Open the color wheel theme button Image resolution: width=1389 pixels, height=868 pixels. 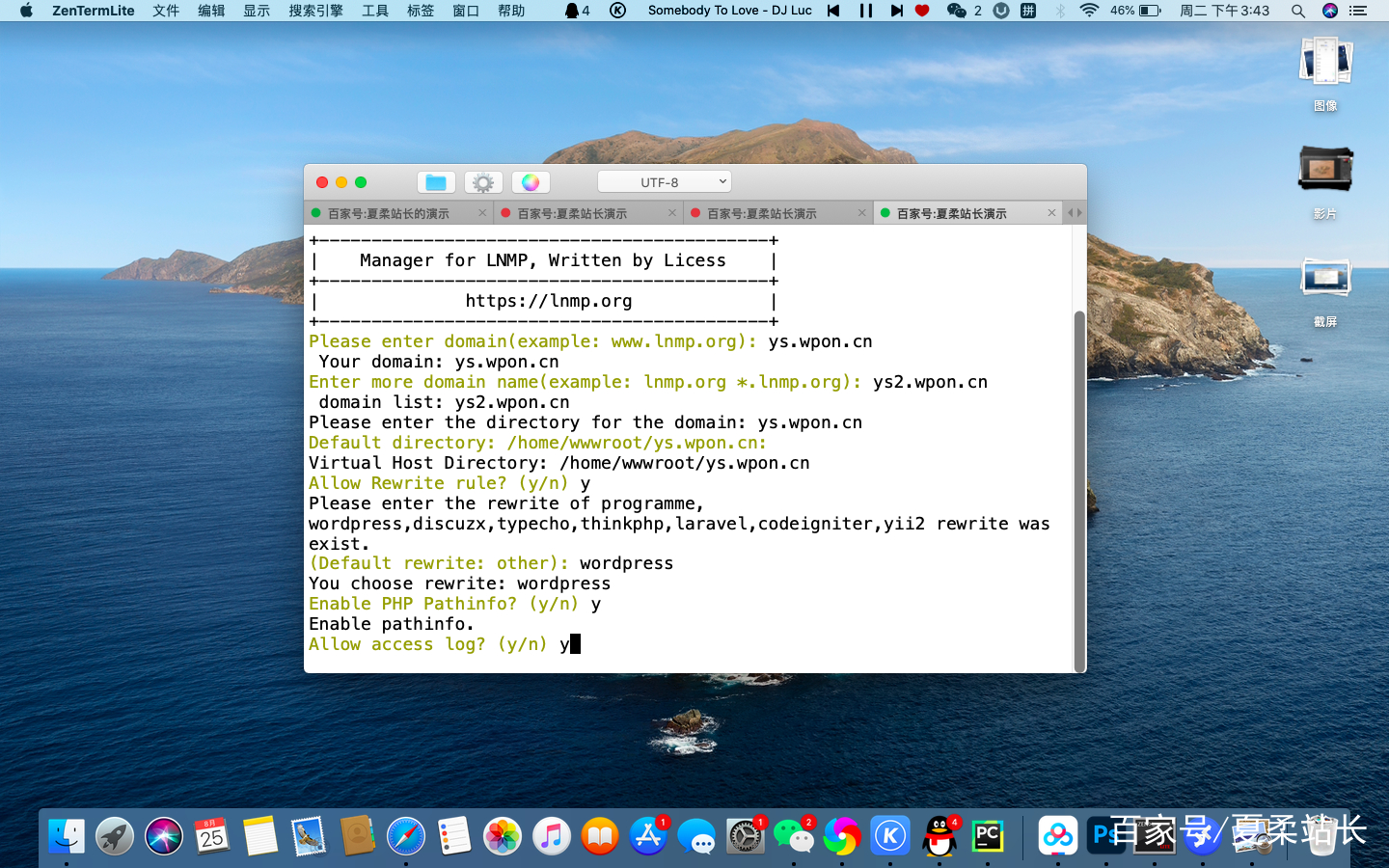[531, 182]
